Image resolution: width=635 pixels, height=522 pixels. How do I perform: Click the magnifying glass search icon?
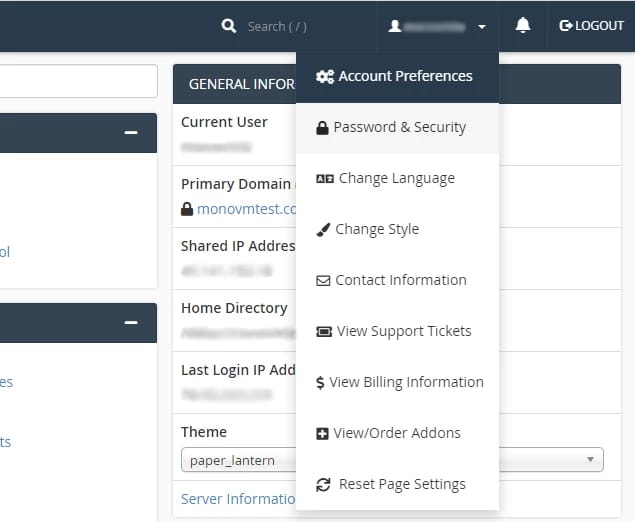(x=229, y=26)
